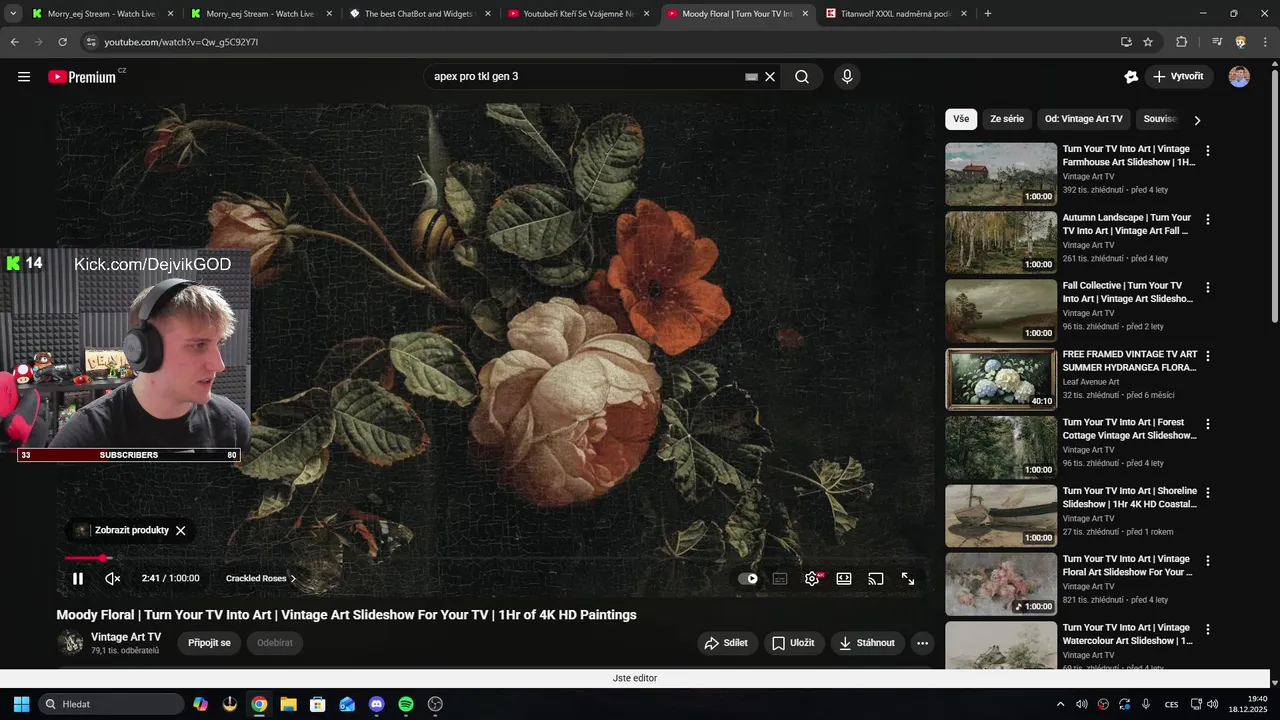Select the Od: Vintage Art TV chip
The width and height of the screenshot is (1280, 720).
pos(1084,119)
